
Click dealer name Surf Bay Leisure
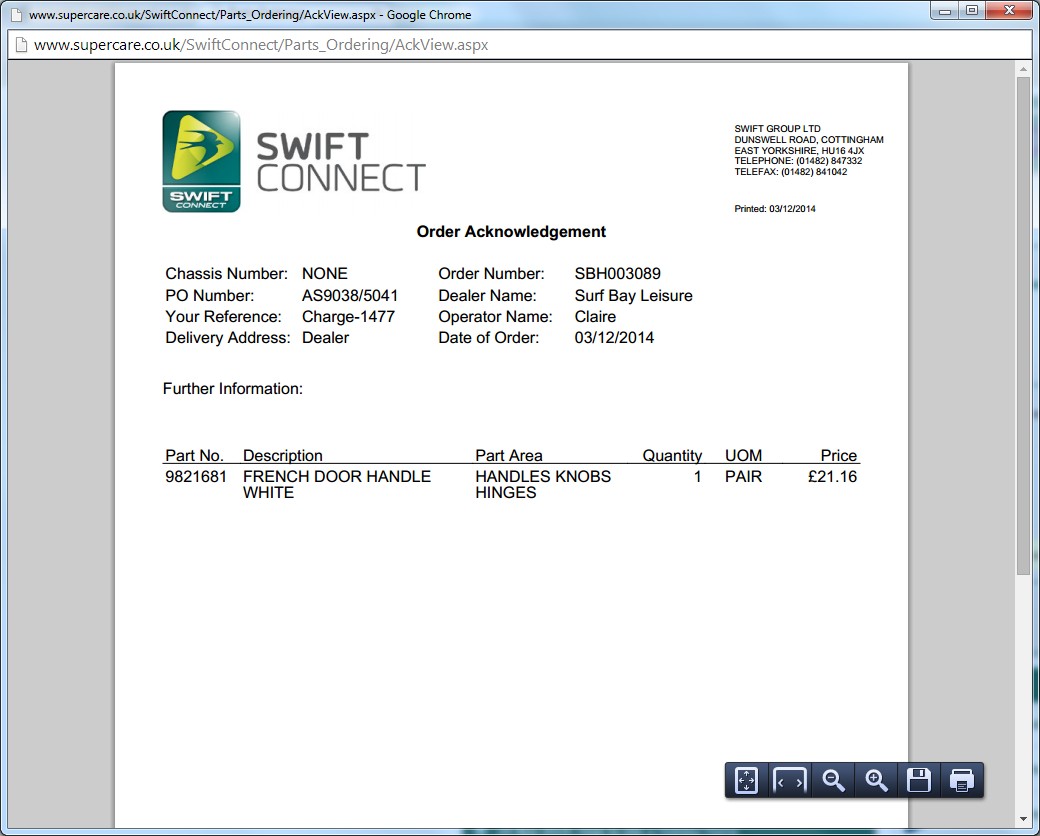pyautogui.click(x=633, y=295)
